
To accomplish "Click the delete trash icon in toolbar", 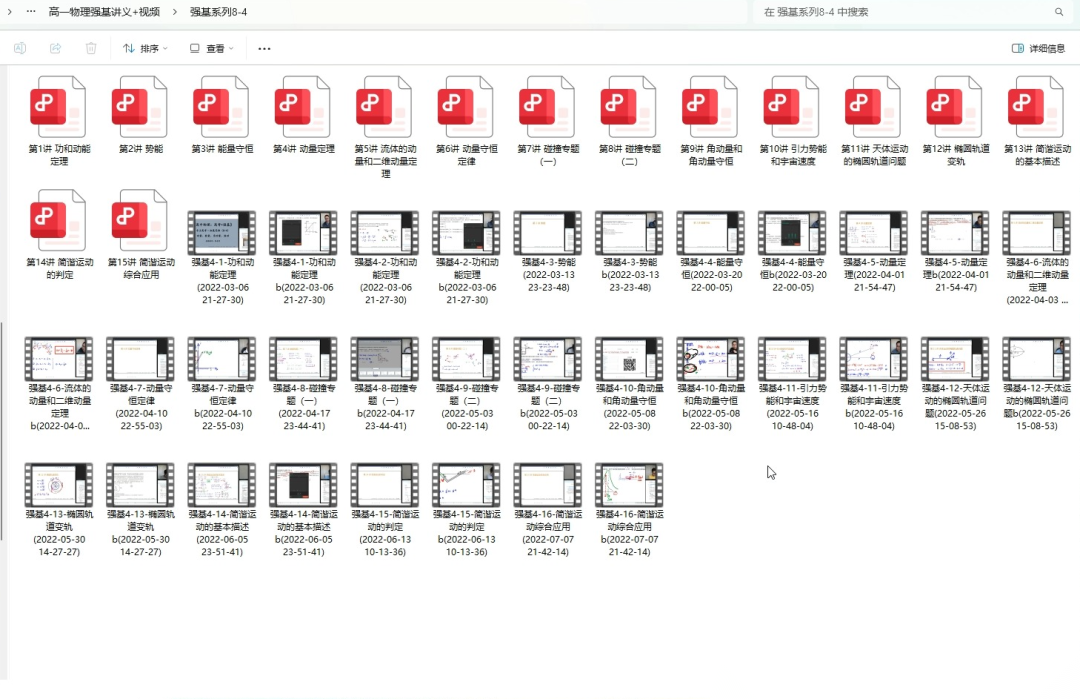I will point(91,48).
